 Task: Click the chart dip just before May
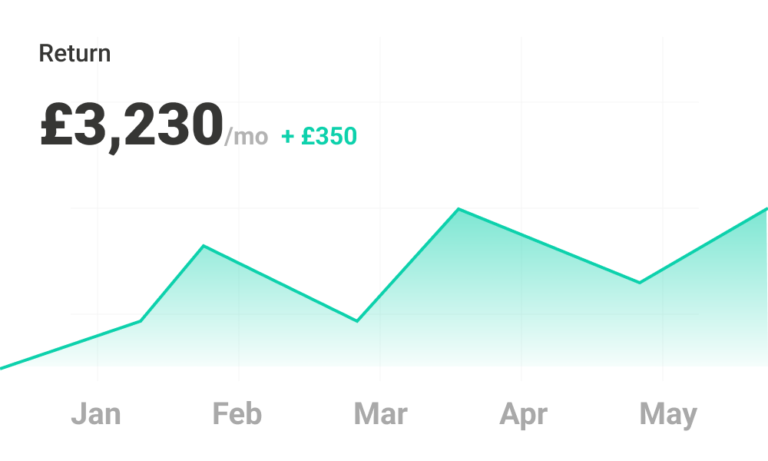[x=639, y=282]
